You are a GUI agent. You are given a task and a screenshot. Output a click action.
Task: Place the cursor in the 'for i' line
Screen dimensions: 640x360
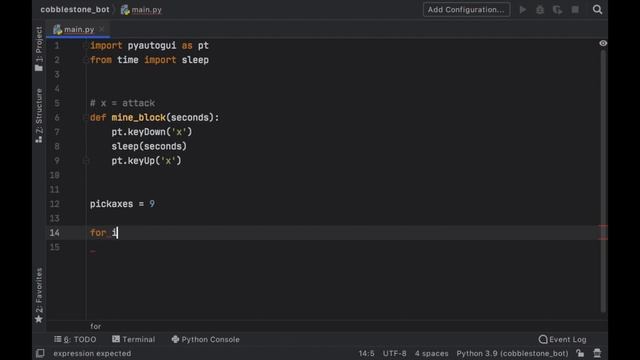click(x=104, y=233)
